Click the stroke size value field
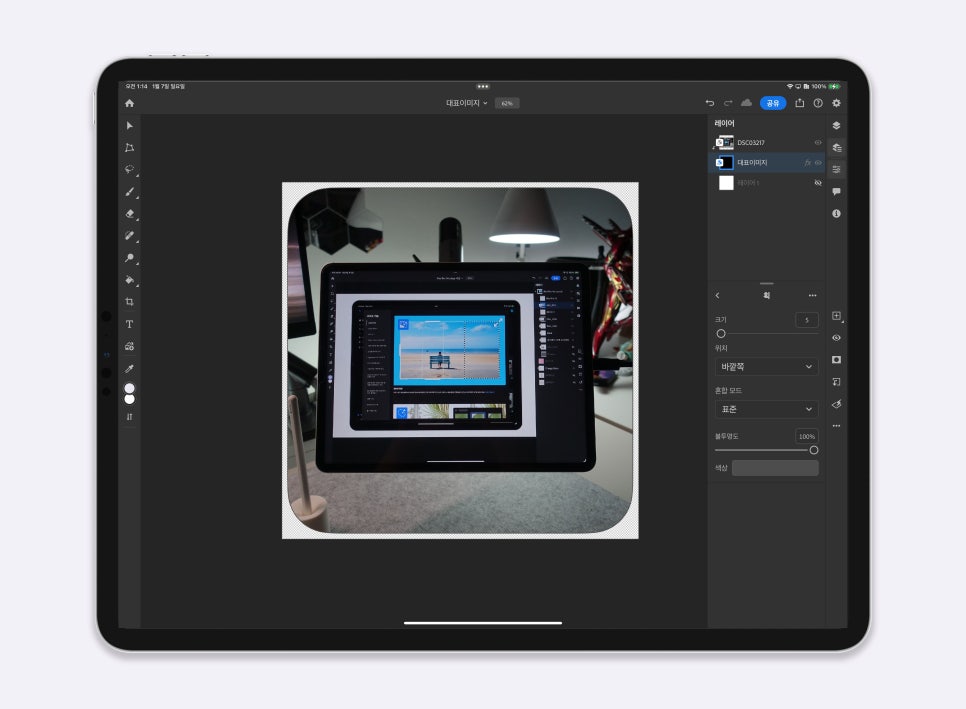 pos(806,320)
